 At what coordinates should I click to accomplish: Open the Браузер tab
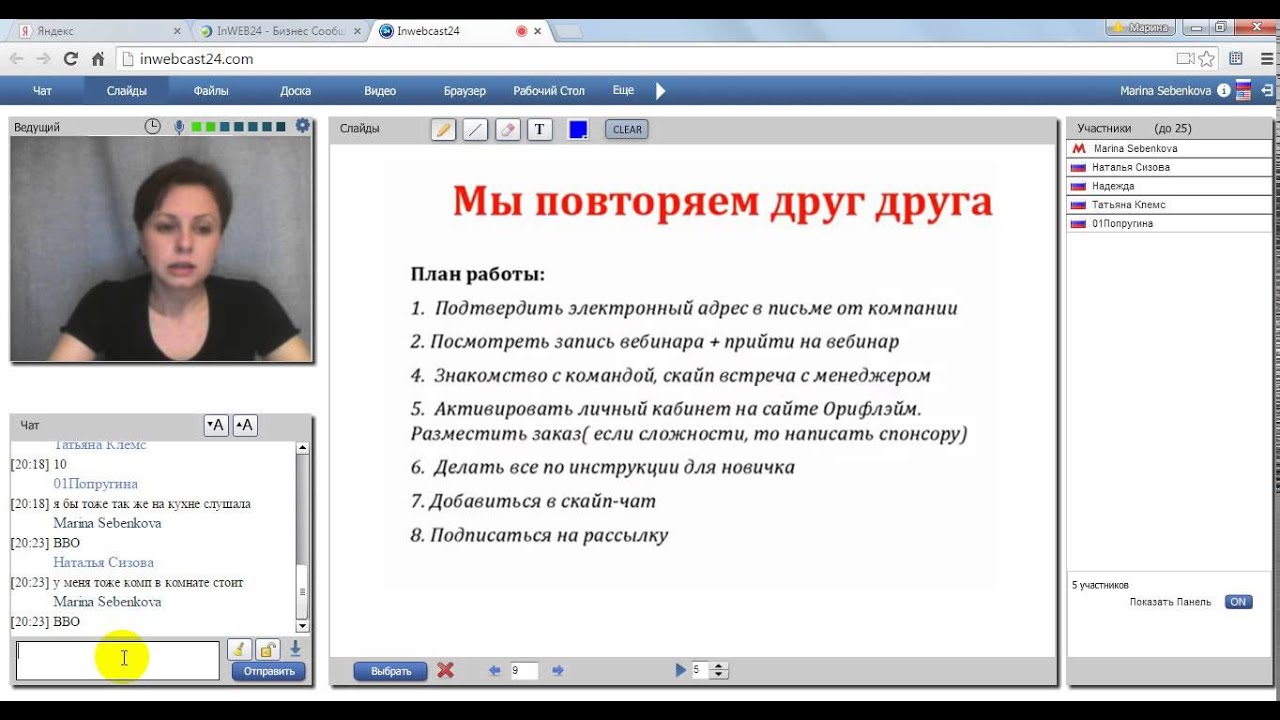[464, 91]
